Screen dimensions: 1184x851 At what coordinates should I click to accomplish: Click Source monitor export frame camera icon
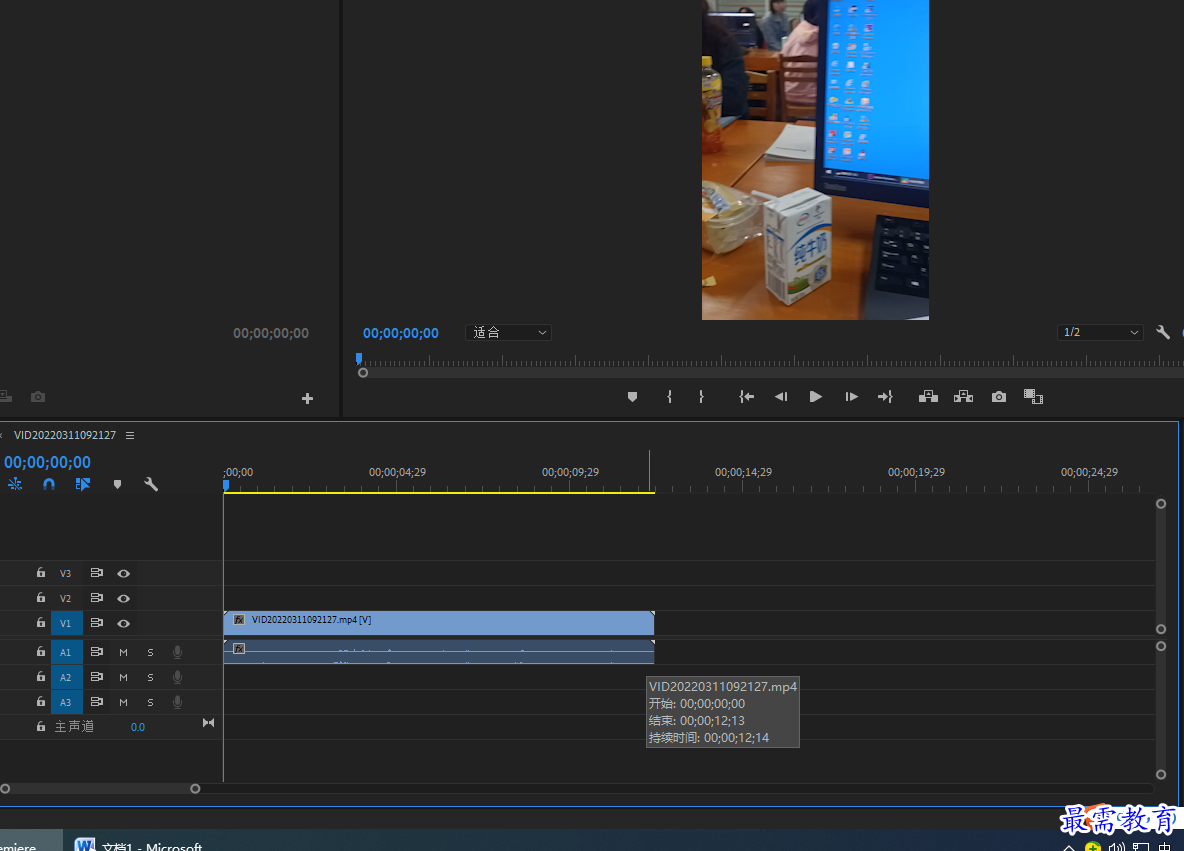tap(38, 396)
